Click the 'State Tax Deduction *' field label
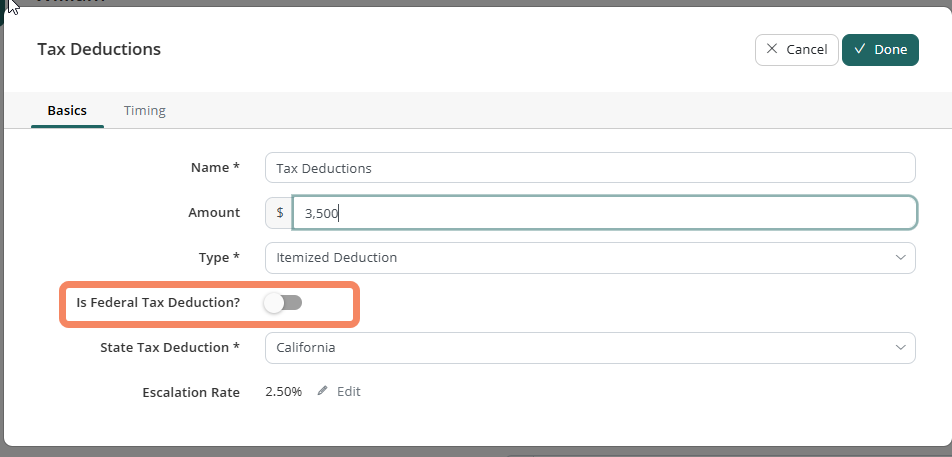The height and width of the screenshot is (457, 952). pyautogui.click(x=170, y=348)
